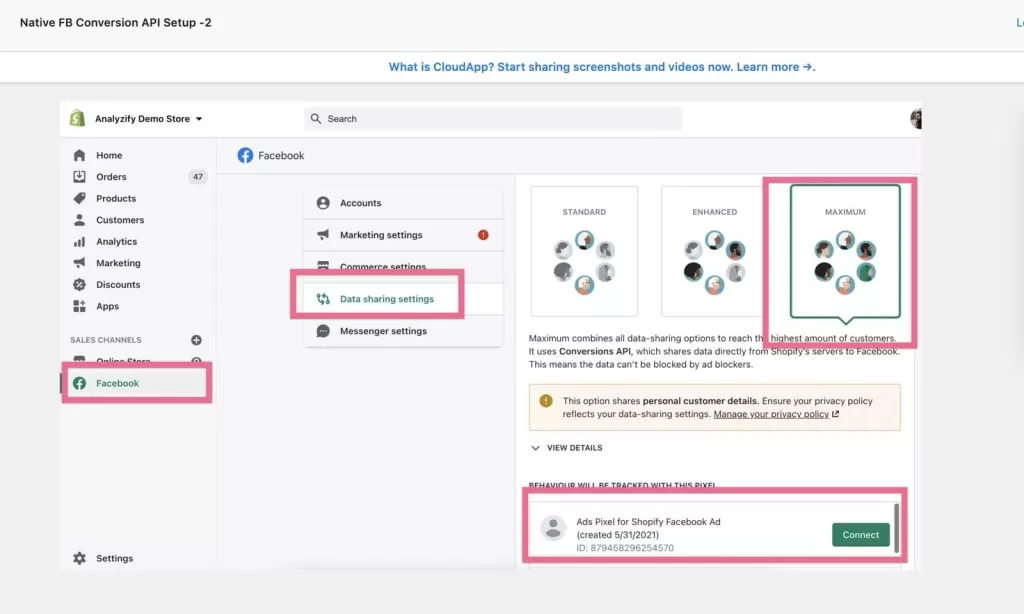Click the search magnifier icon

click(316, 119)
